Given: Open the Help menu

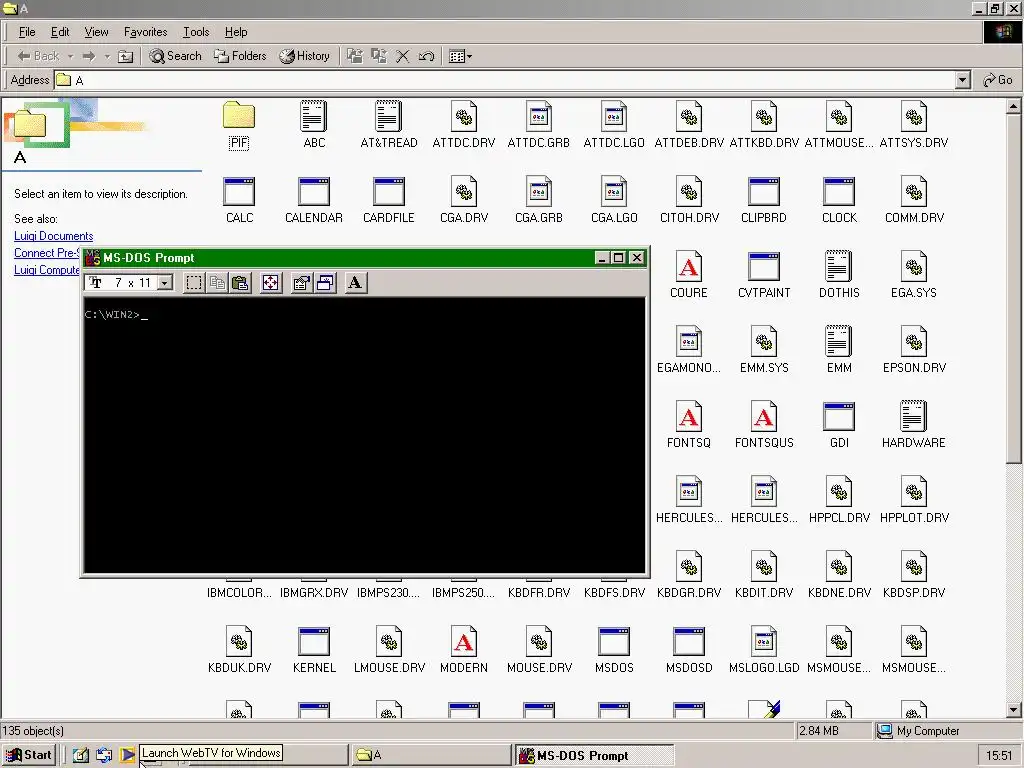Looking at the screenshot, I should tap(236, 32).
